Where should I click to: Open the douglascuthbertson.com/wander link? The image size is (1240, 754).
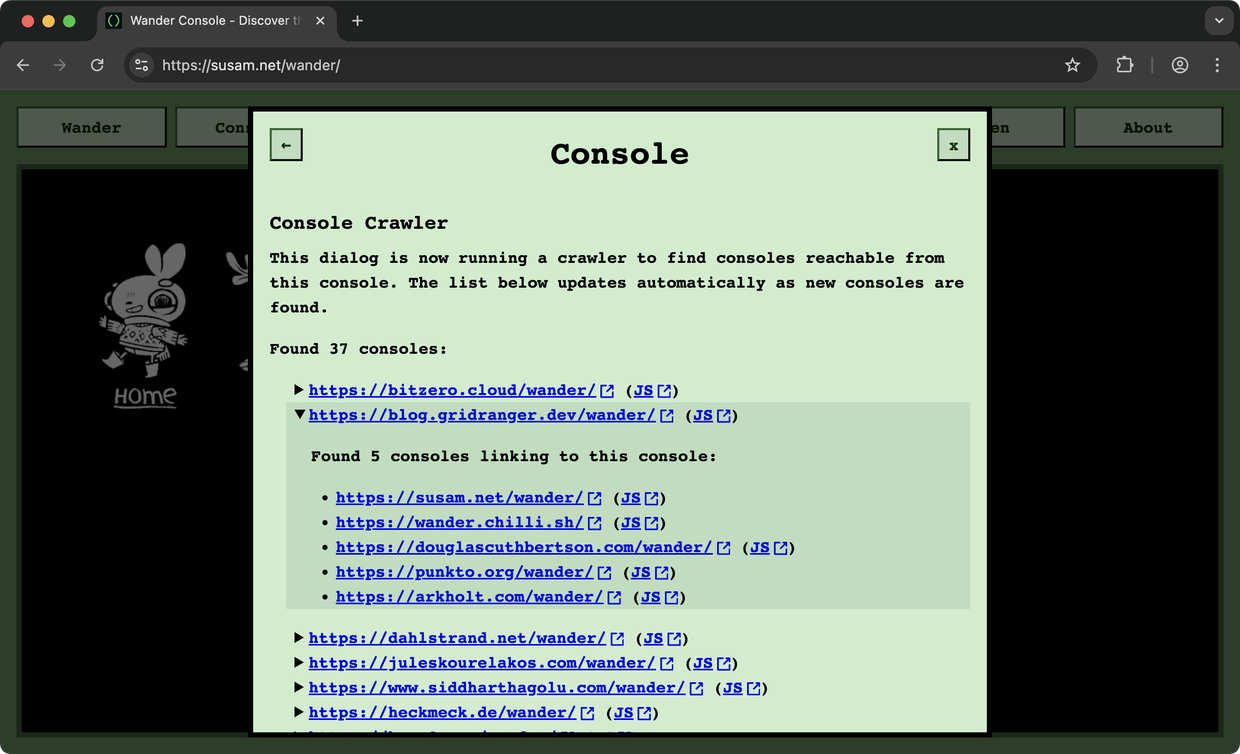tap(524, 547)
